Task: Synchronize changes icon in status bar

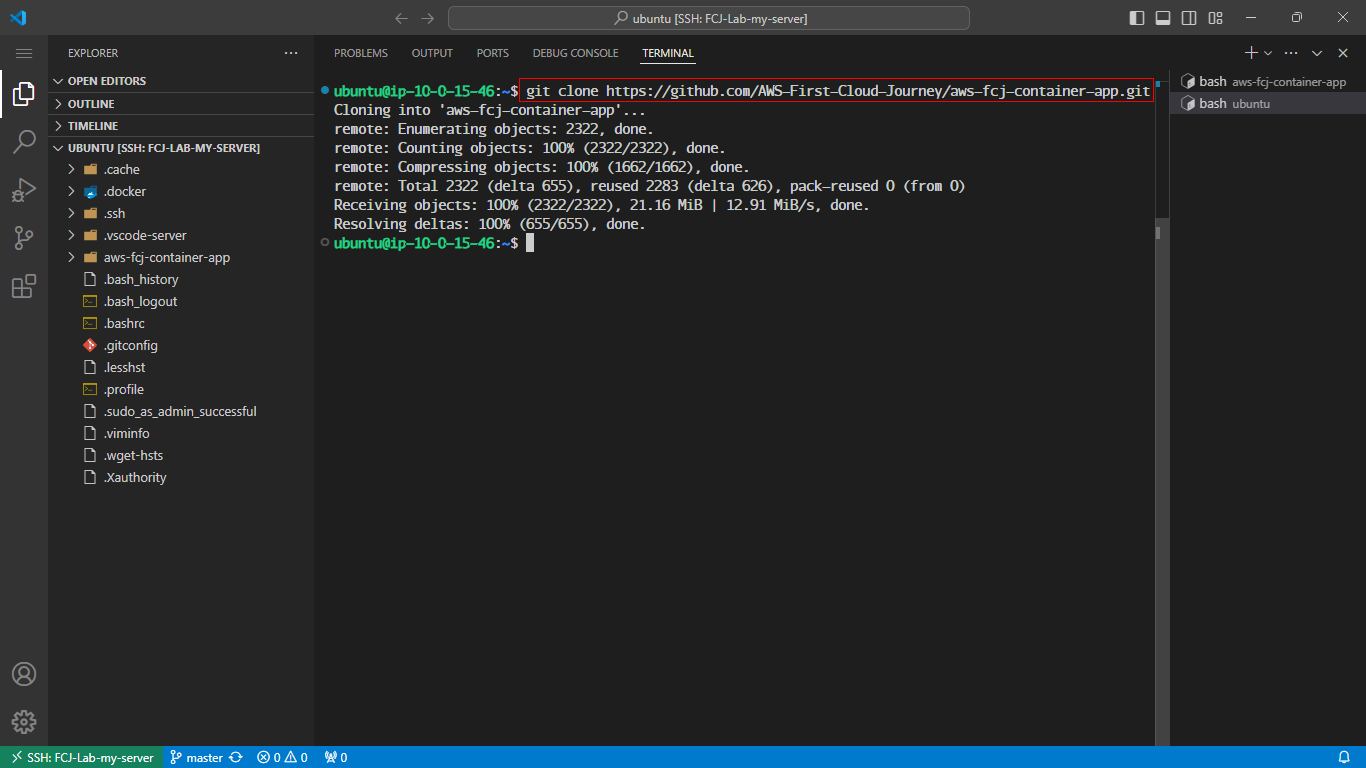Action: tap(236, 757)
